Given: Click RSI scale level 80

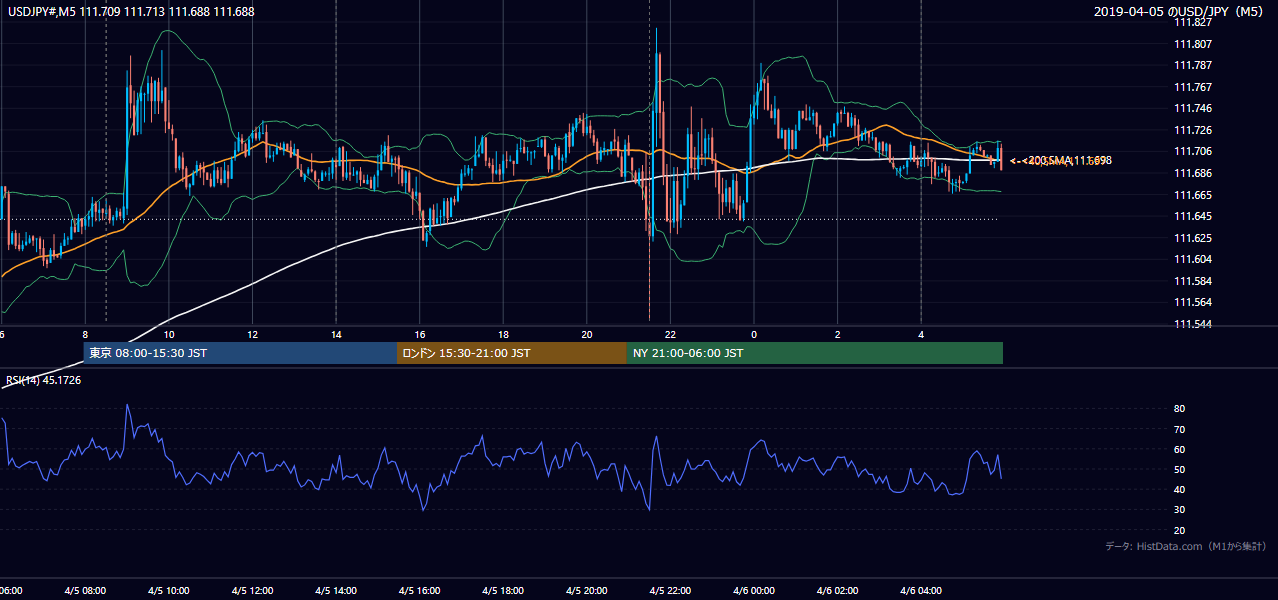Looking at the screenshot, I should click(1179, 409).
